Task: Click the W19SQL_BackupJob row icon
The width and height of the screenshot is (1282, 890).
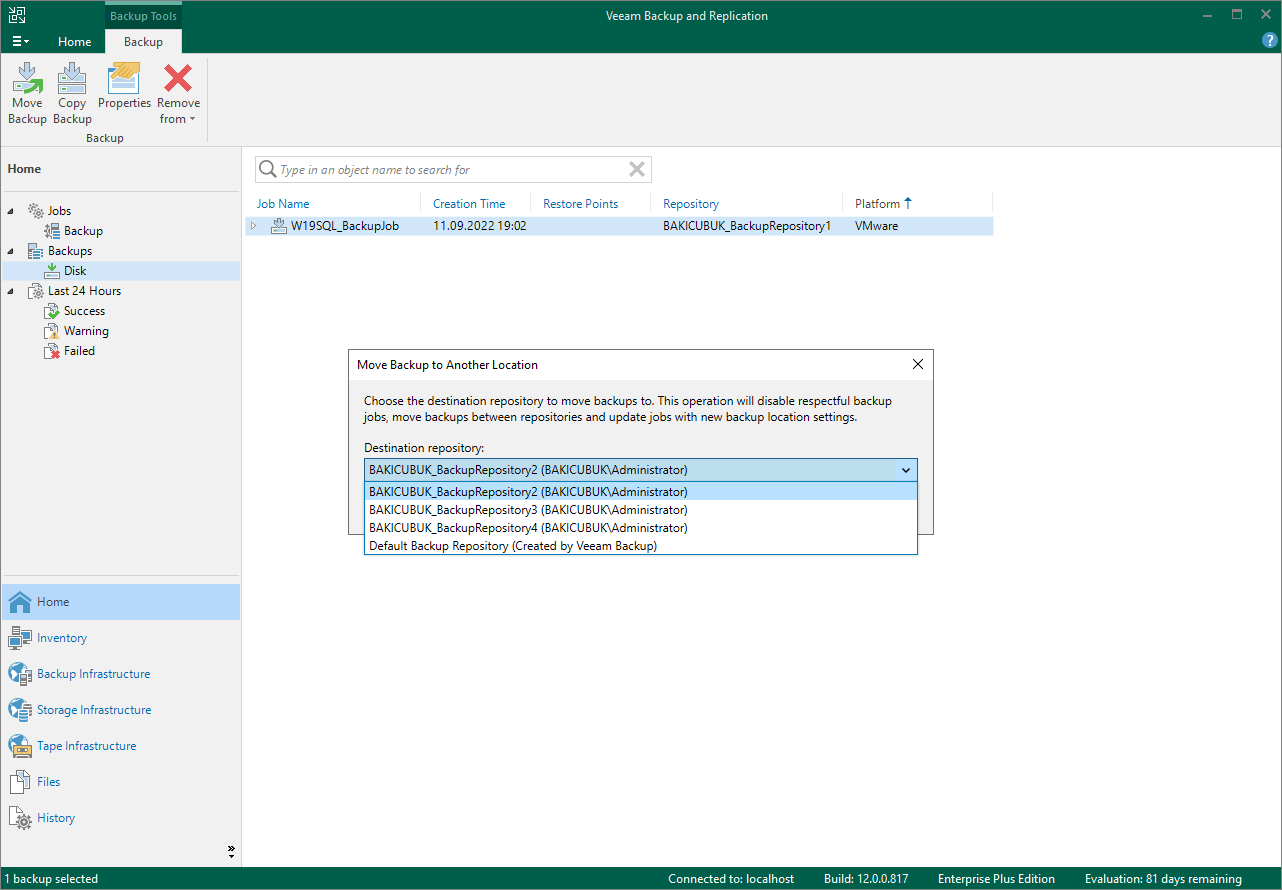Action: (x=279, y=226)
